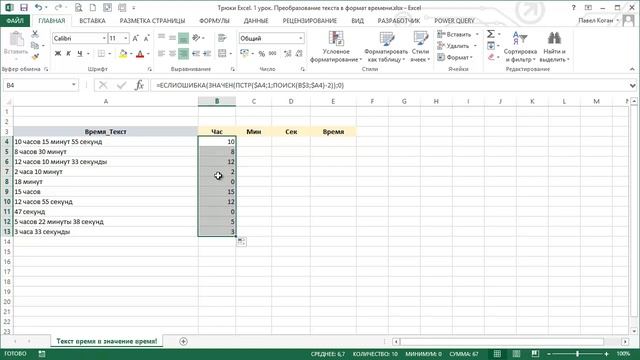
Task: Switch to the ВСТАВКА tab
Action: (x=92, y=20)
